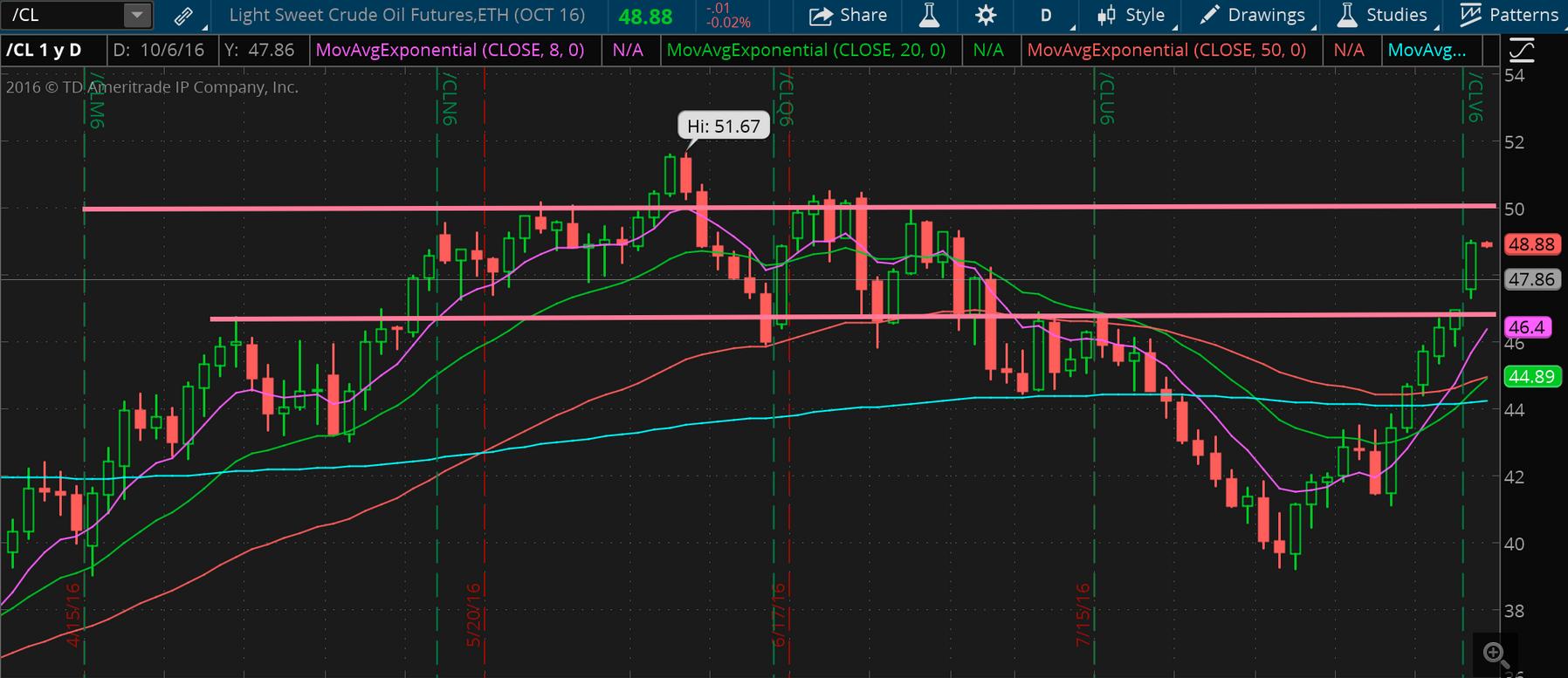Click the Hi: 51.67 price bubble
Image resolution: width=1568 pixels, height=678 pixels.
(x=724, y=127)
